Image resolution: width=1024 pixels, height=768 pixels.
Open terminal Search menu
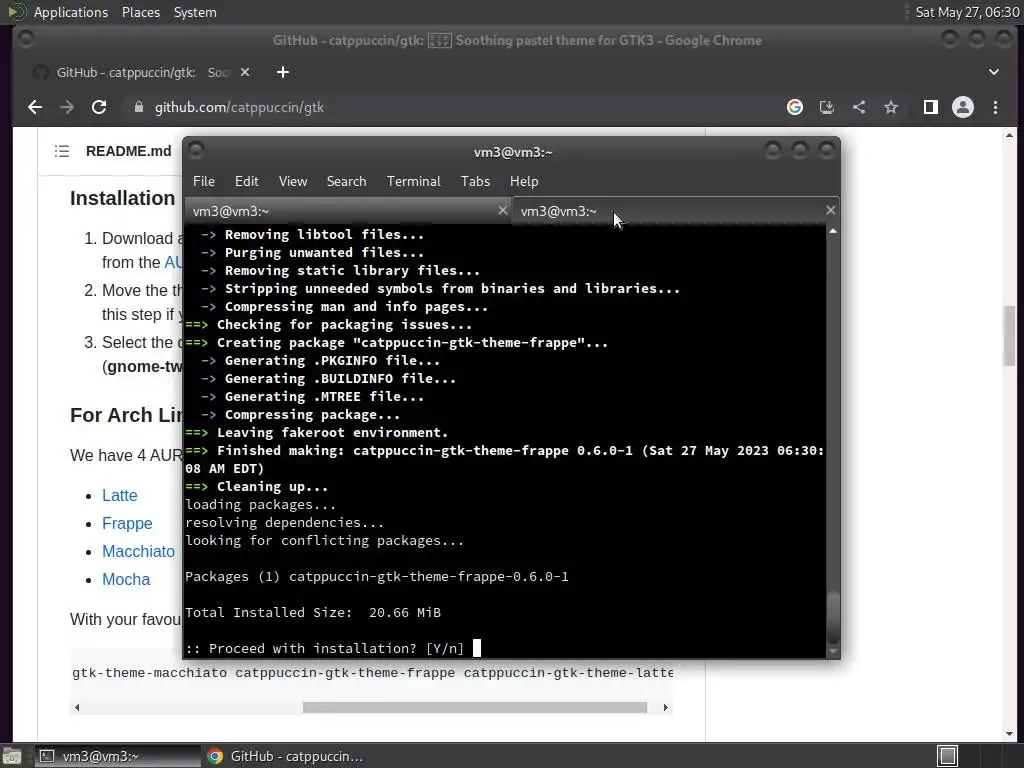346,182
